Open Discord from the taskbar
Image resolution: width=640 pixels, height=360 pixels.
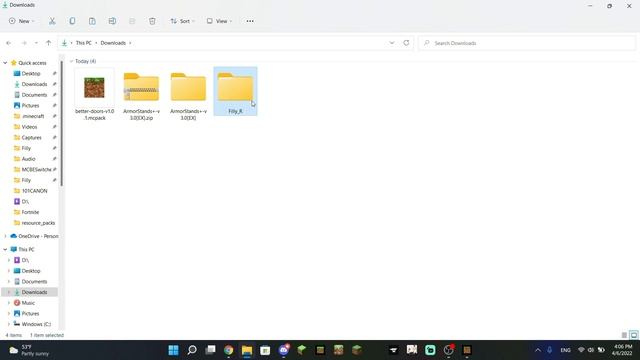(284, 350)
